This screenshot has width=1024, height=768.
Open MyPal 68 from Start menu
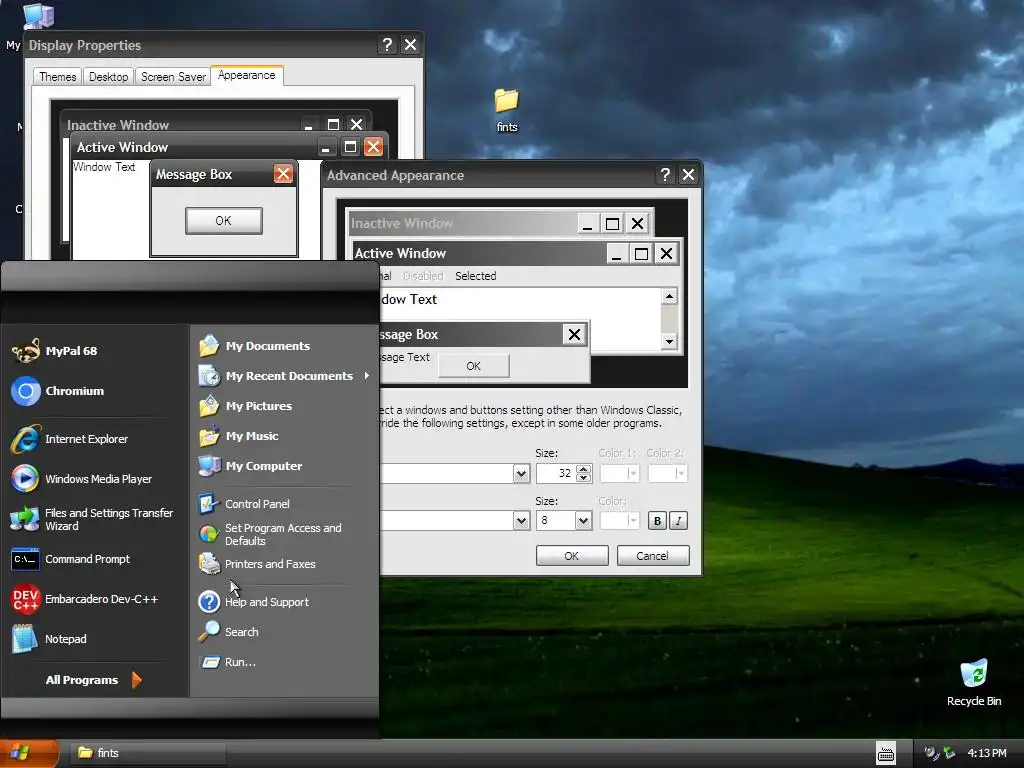point(56,351)
